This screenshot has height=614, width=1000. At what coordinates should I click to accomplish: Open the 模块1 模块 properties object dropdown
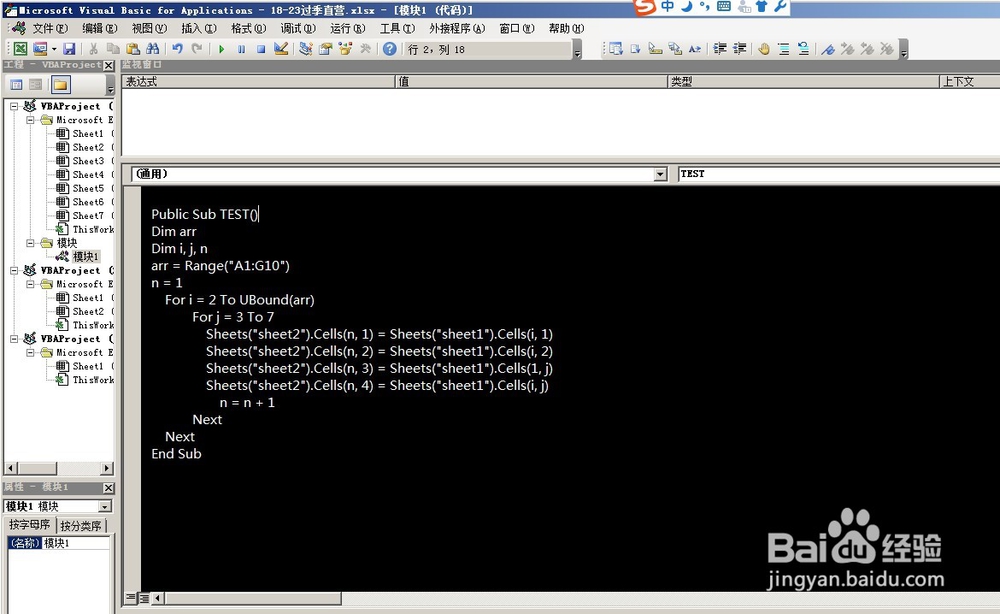pyautogui.click(x=105, y=506)
